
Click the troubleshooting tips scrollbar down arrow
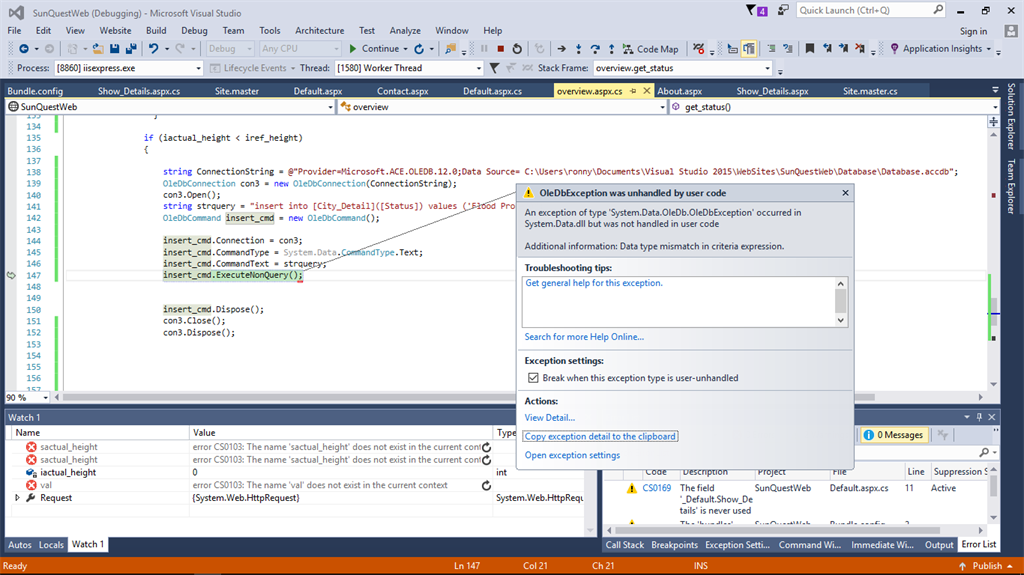[x=840, y=321]
